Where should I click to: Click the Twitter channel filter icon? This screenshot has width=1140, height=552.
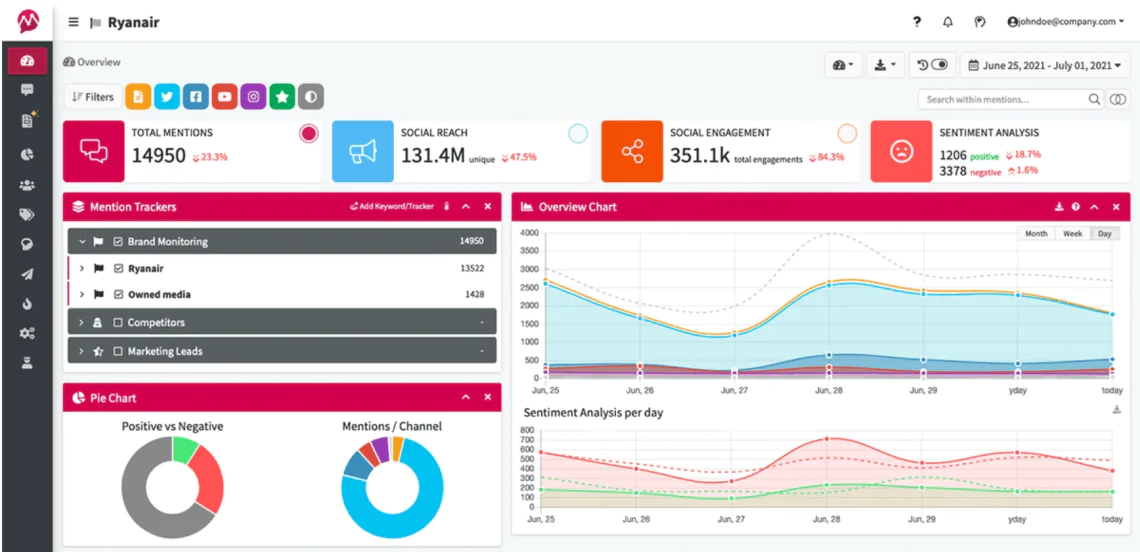point(166,97)
